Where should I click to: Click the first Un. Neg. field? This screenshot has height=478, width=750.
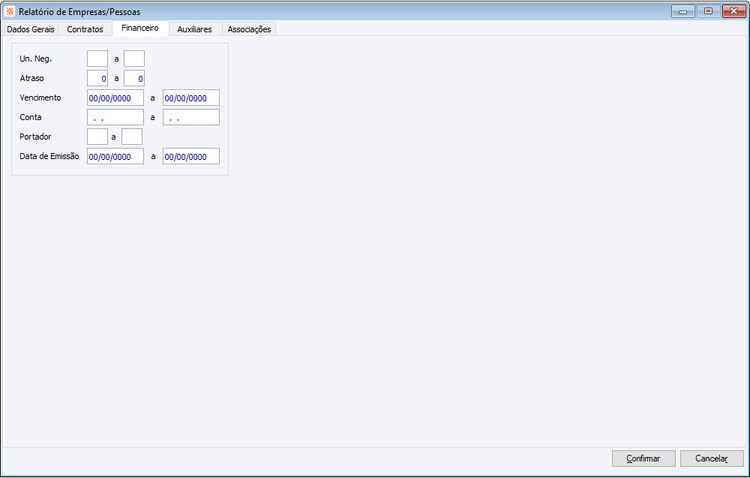(98, 59)
